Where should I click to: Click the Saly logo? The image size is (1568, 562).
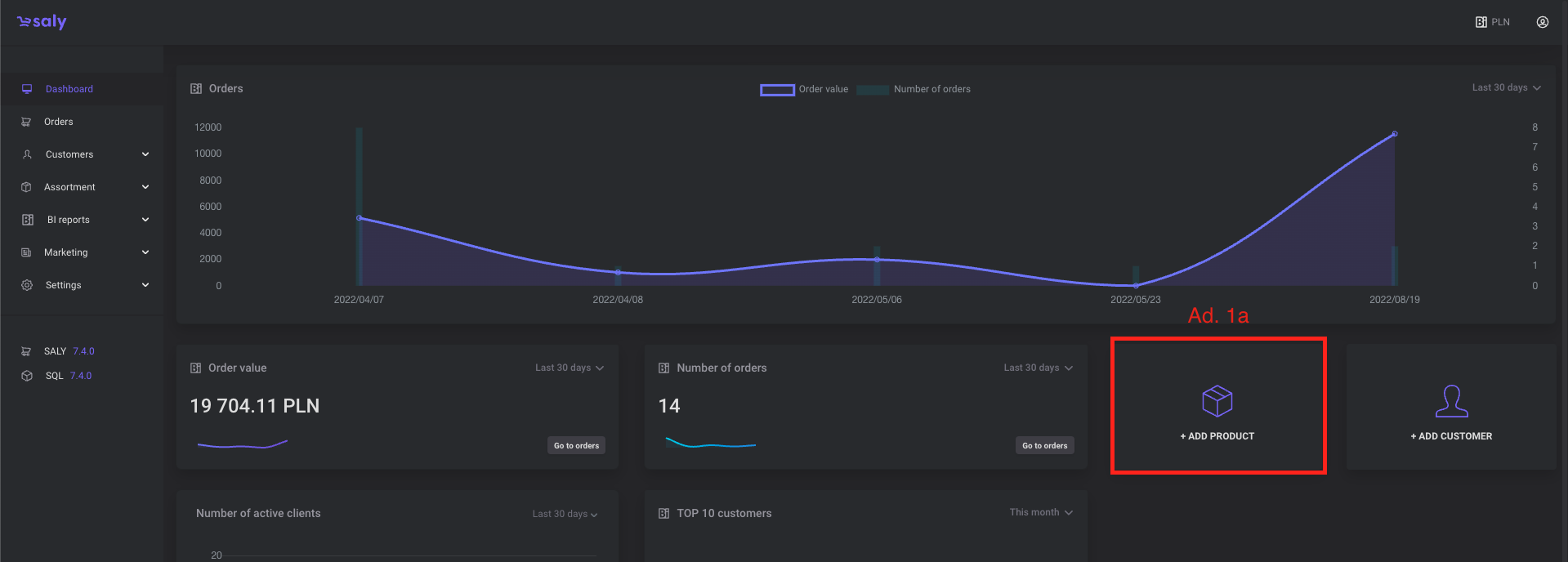pyautogui.click(x=42, y=22)
